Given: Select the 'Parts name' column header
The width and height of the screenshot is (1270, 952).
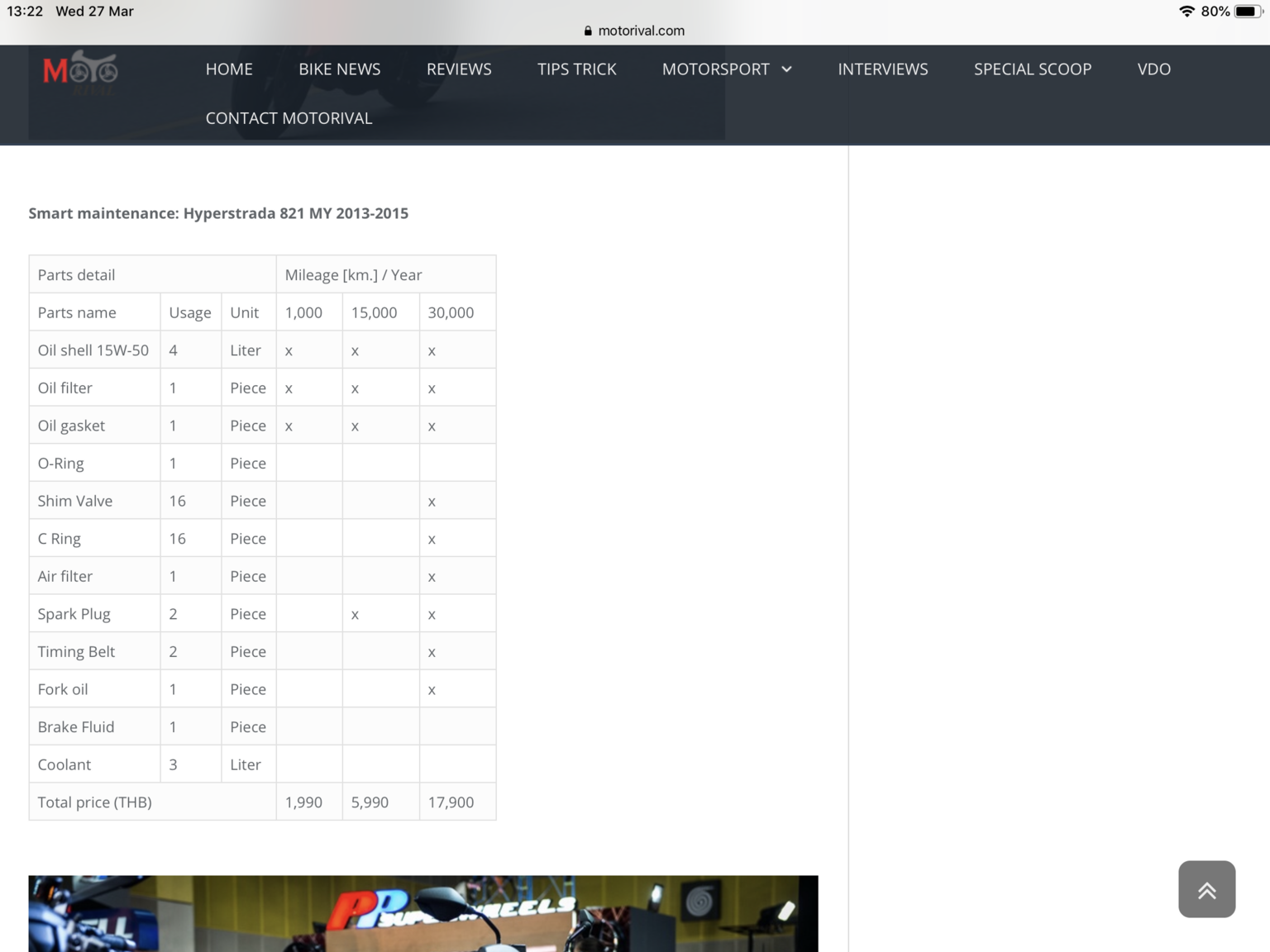Looking at the screenshot, I should click(95, 312).
